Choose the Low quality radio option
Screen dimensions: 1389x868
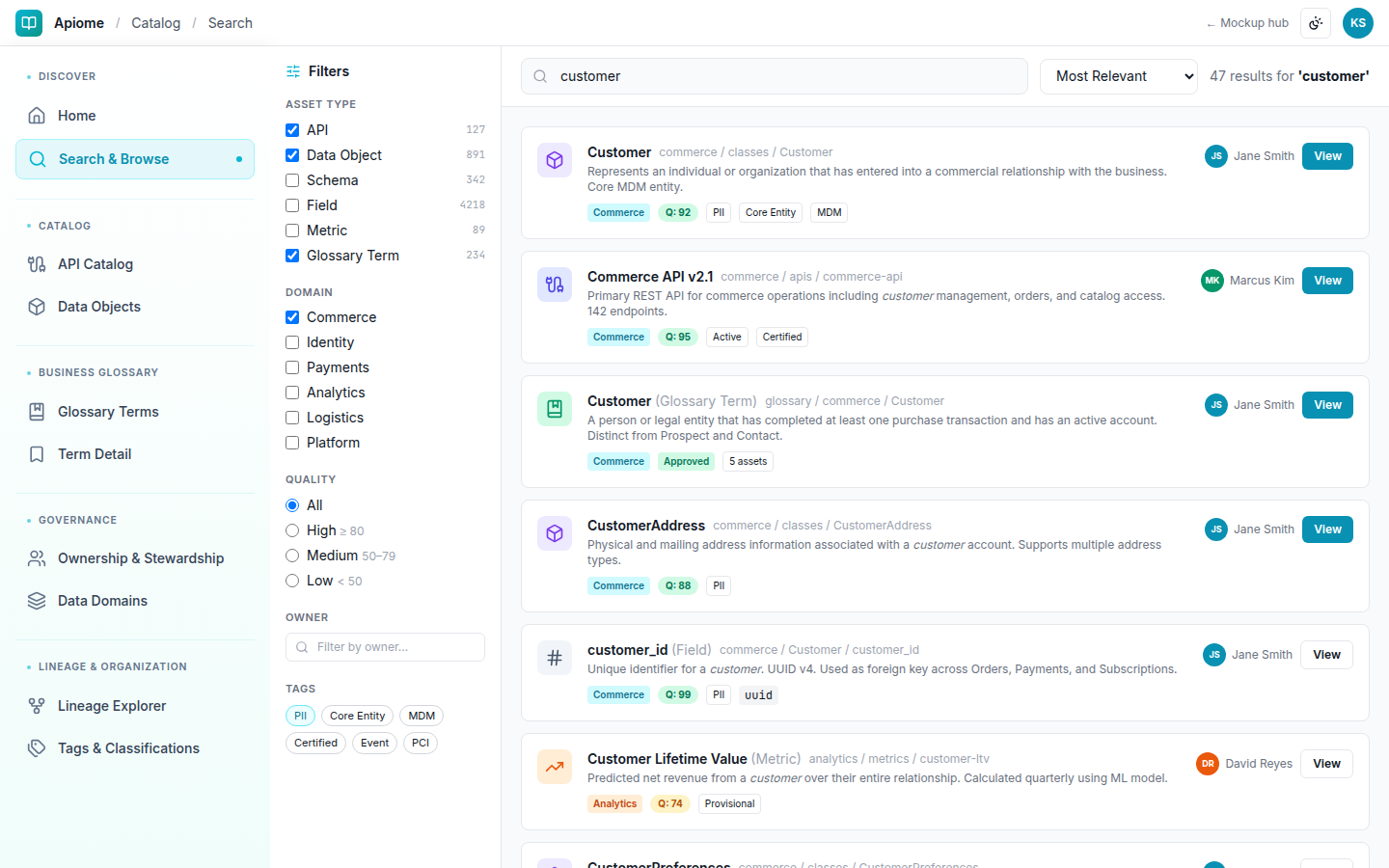292,581
